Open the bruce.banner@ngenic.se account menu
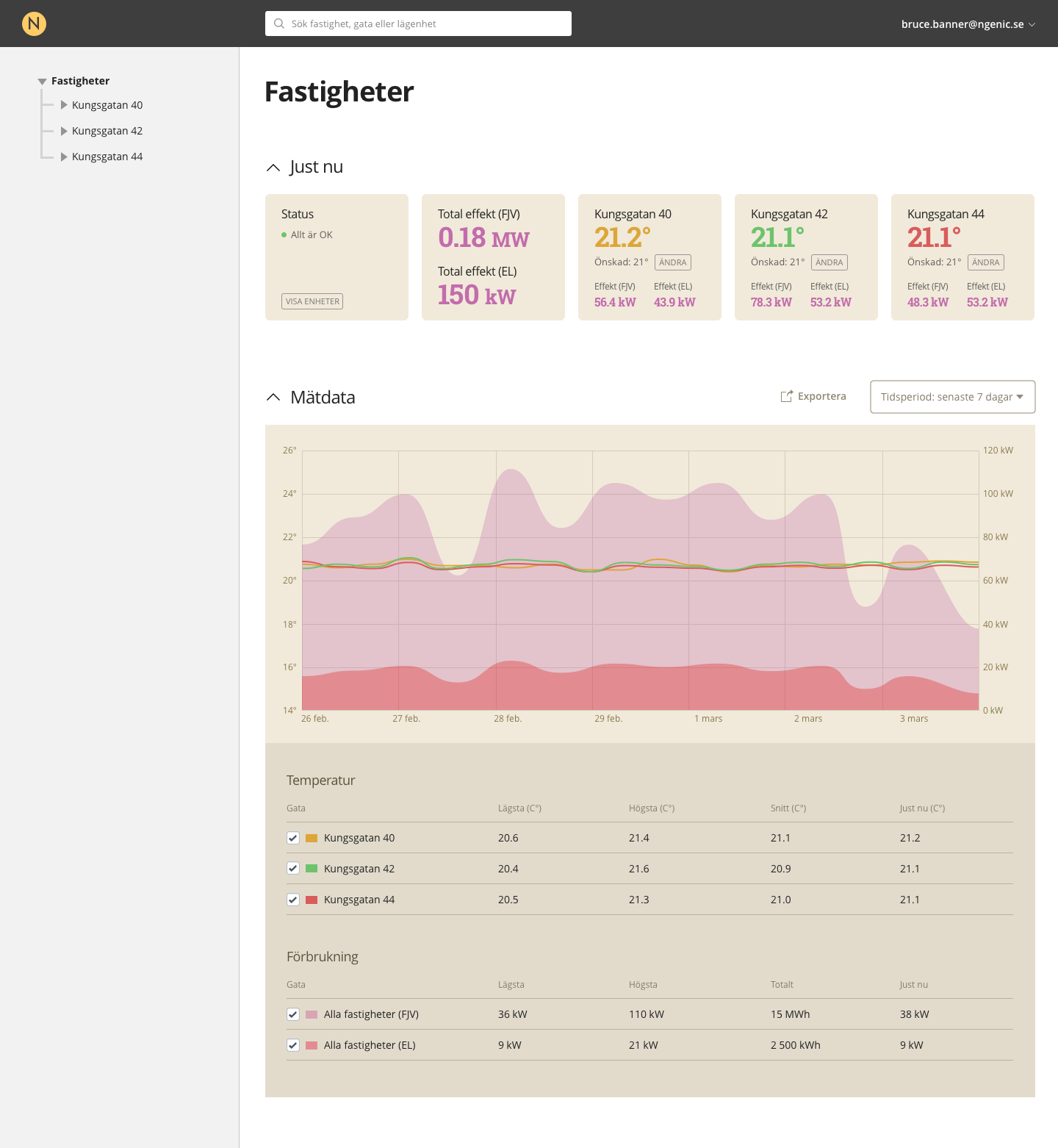 pyautogui.click(x=968, y=24)
